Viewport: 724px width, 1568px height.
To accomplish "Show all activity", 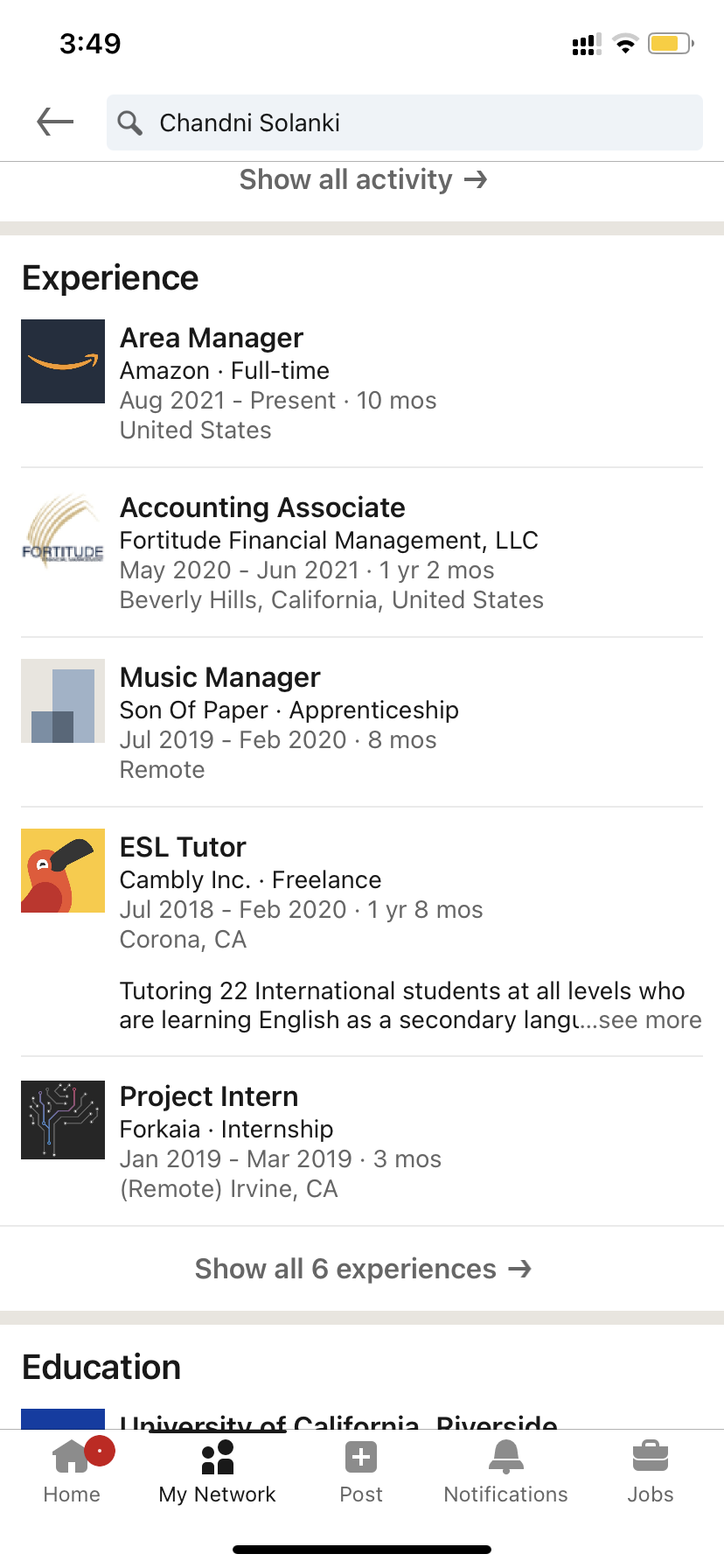I will coord(362,179).
